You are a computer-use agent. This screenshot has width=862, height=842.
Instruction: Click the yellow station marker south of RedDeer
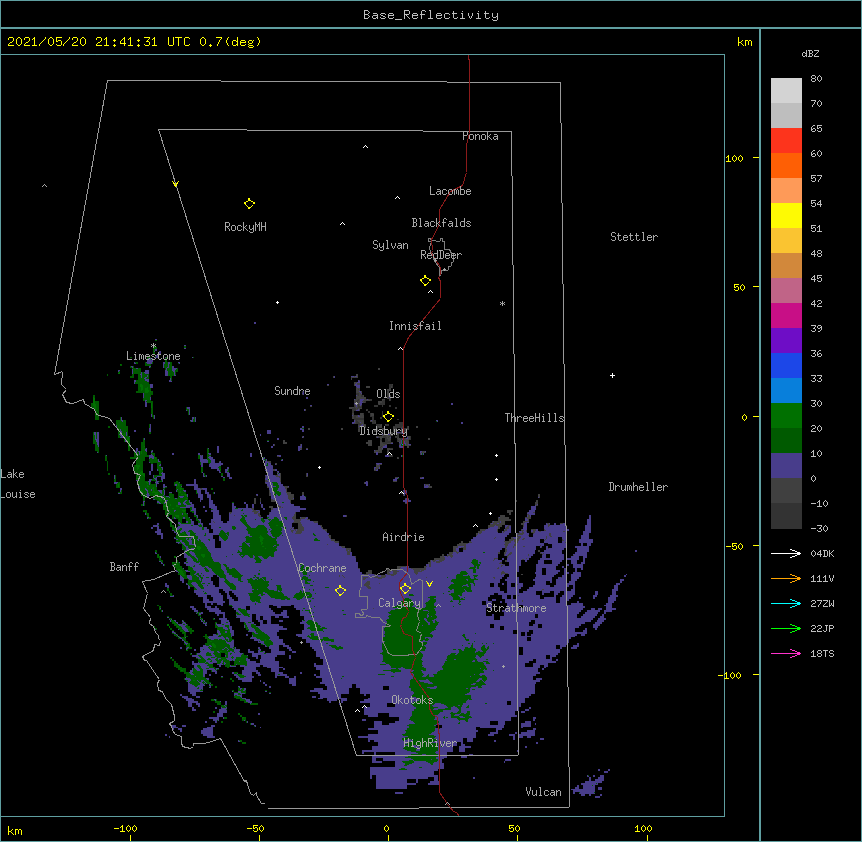coord(426,281)
